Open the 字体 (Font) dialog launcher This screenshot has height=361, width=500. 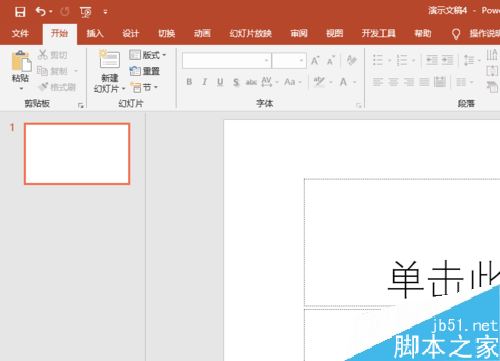(x=358, y=105)
